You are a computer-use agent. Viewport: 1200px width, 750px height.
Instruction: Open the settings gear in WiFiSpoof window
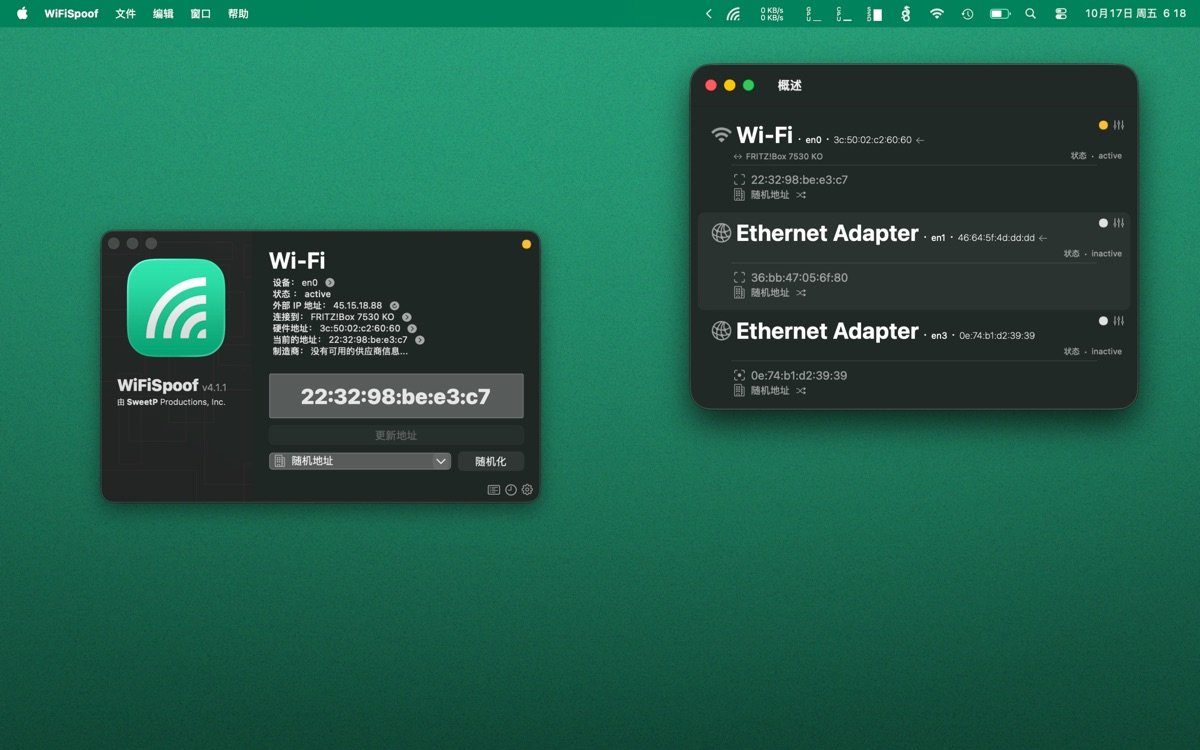526,490
